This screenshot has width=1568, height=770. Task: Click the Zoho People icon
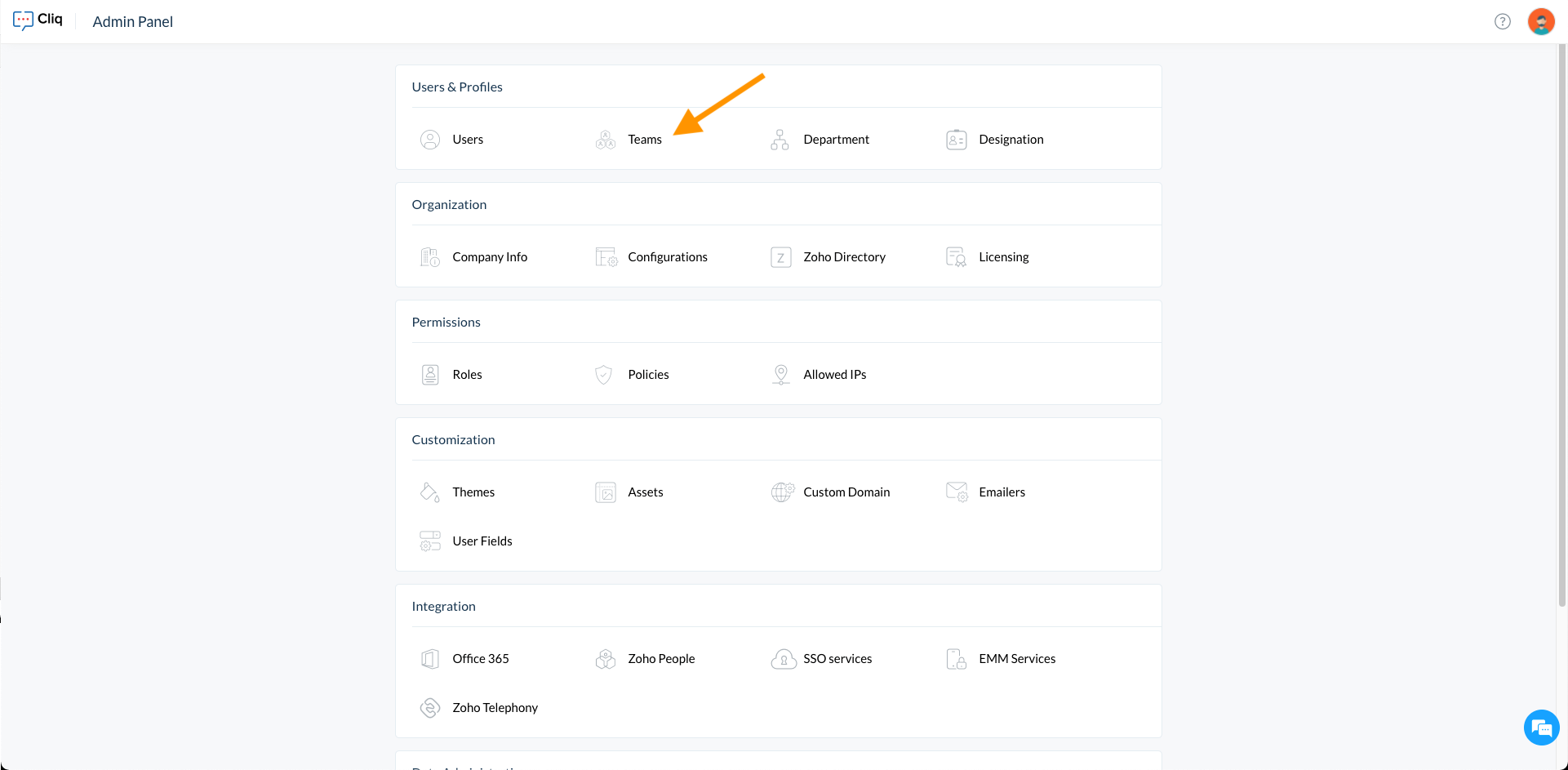606,659
